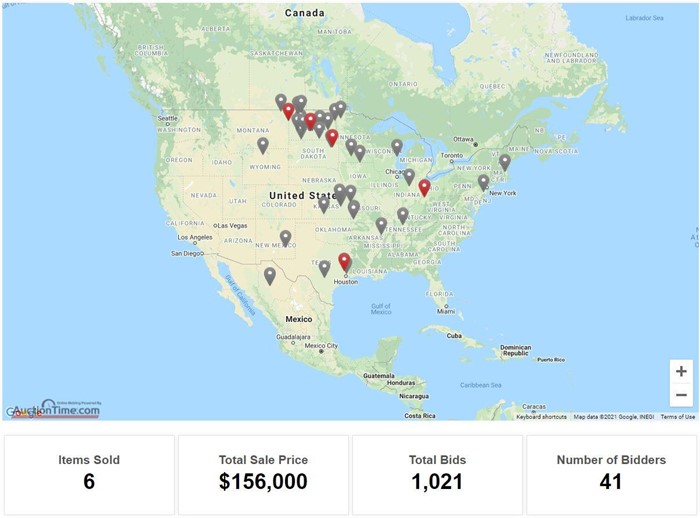Select the gray pin in Massachusetts

(x=504, y=163)
